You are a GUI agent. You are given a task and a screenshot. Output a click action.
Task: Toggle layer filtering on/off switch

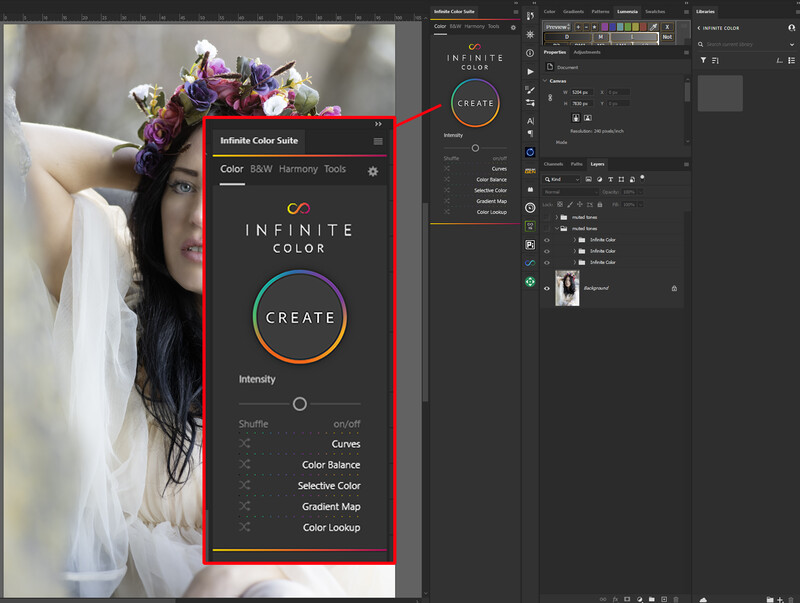tap(642, 178)
